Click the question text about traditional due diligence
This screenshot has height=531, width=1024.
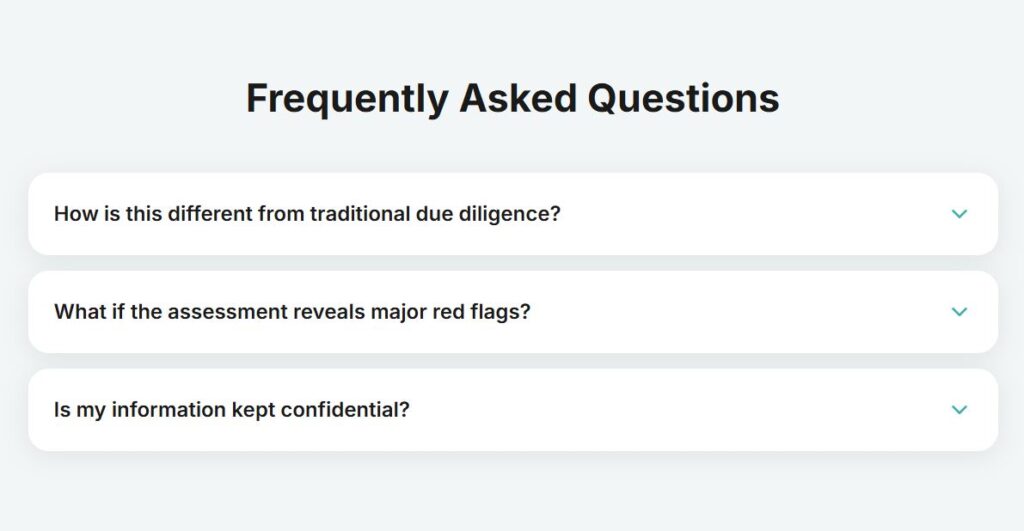click(x=307, y=214)
